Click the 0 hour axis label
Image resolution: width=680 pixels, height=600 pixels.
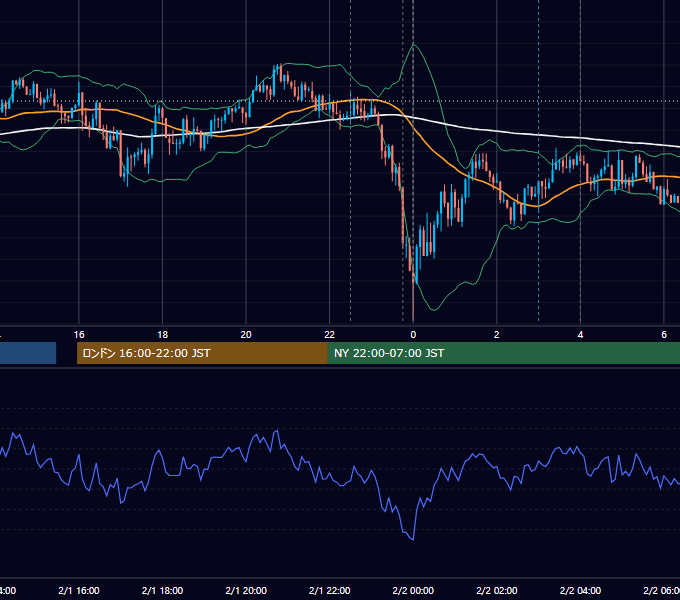413,335
